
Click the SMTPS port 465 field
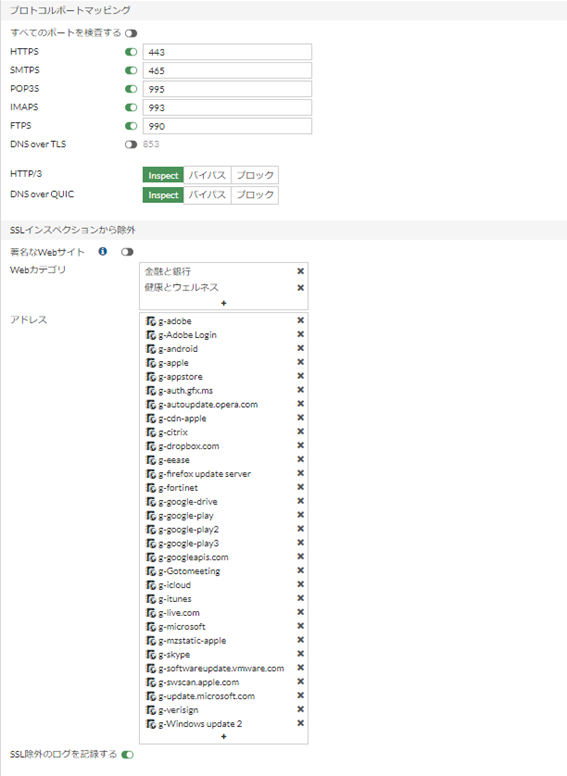[227, 70]
